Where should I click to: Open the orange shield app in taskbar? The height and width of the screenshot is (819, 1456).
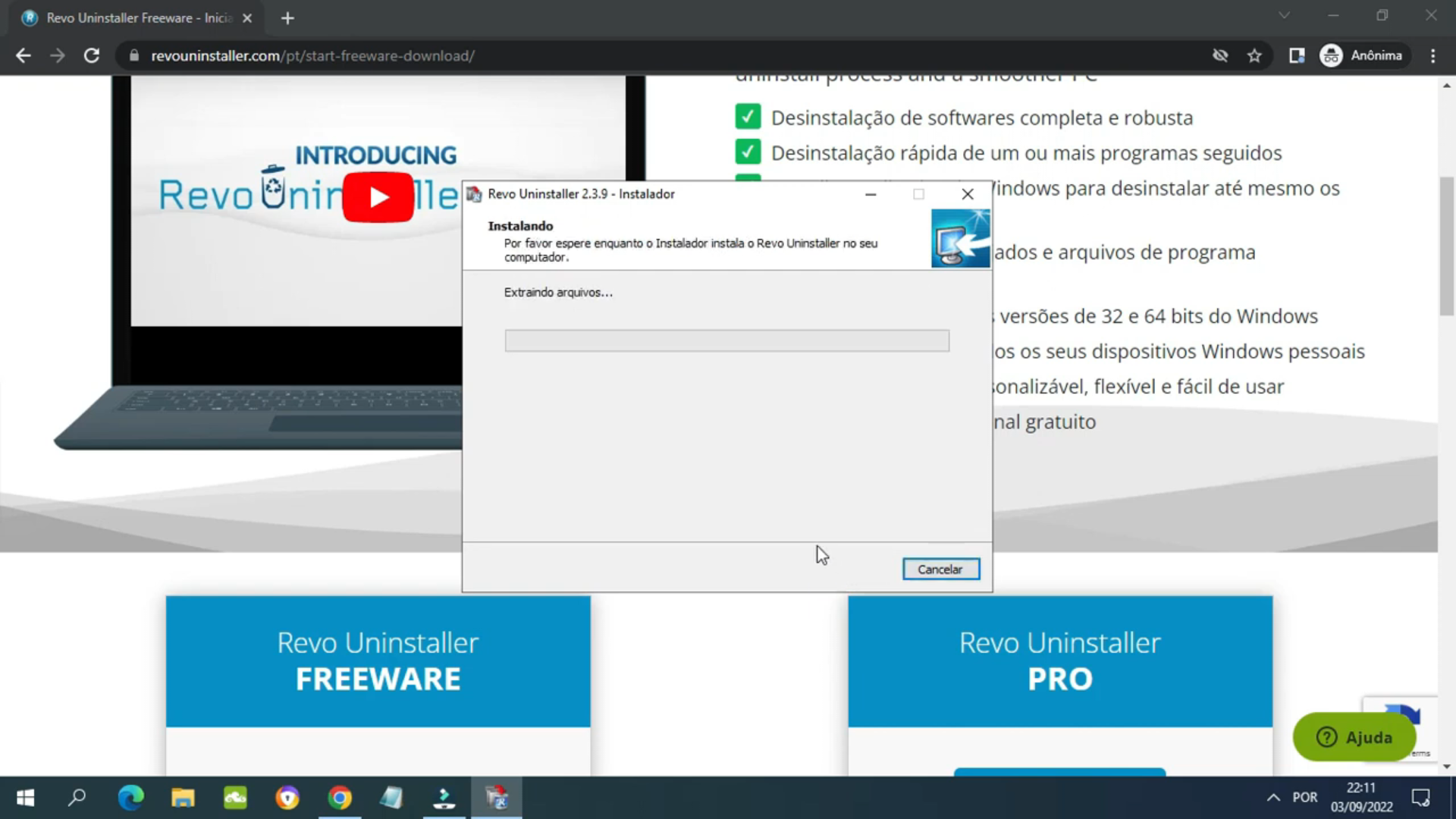[x=287, y=798]
